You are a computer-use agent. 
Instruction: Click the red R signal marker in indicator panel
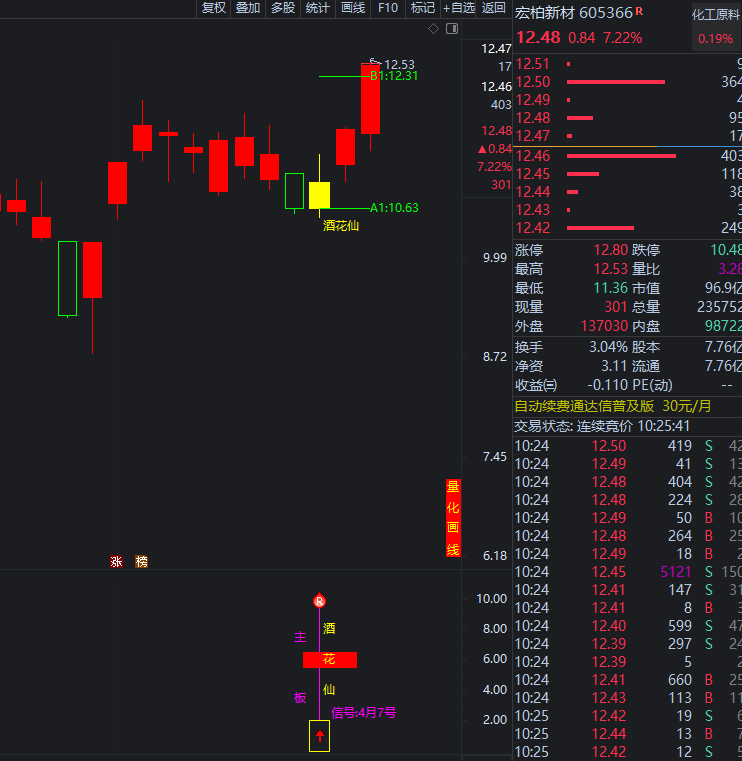click(x=320, y=601)
